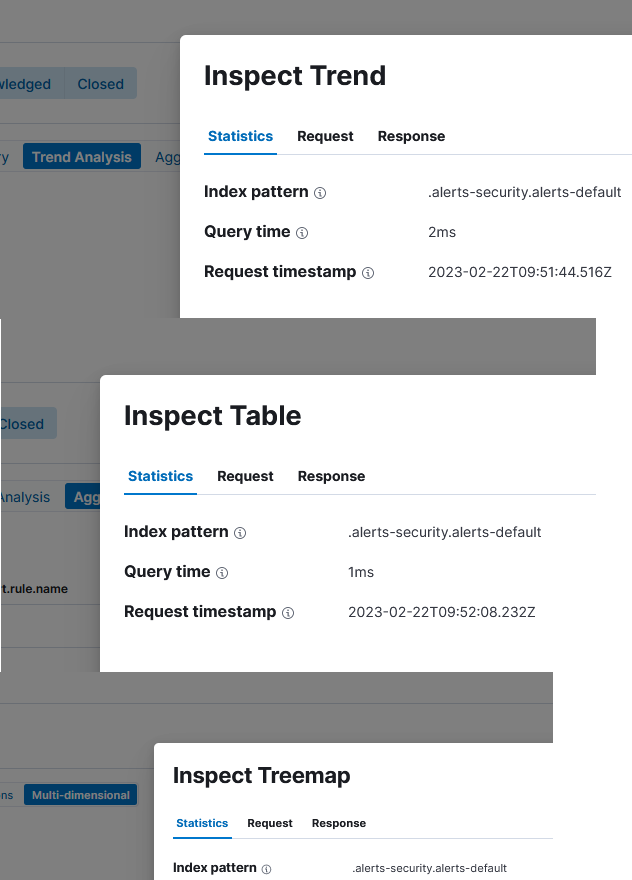Open the Response tab in Inspect Trend
This screenshot has height=880, width=632.
click(411, 136)
